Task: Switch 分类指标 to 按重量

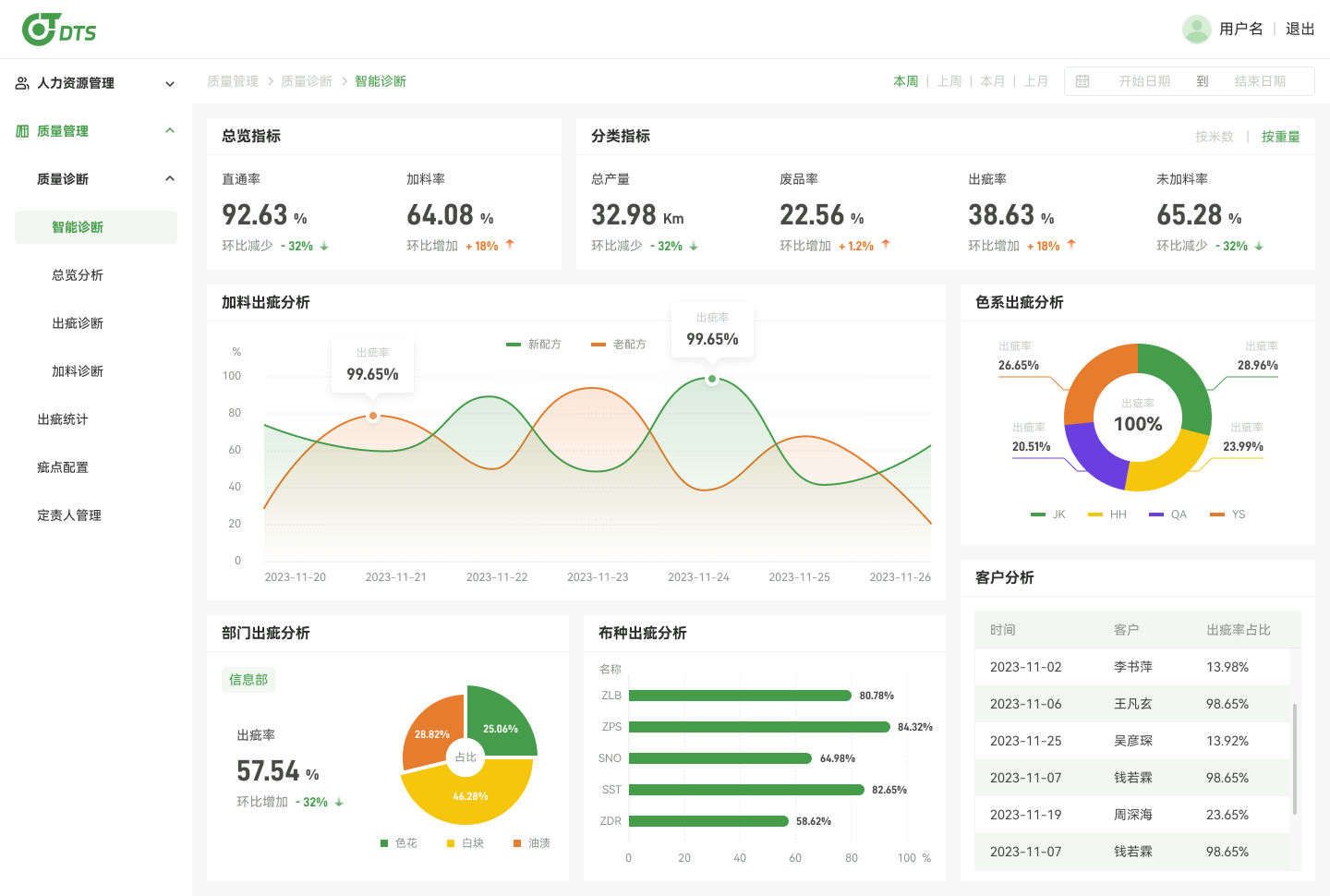Action: (x=1281, y=137)
